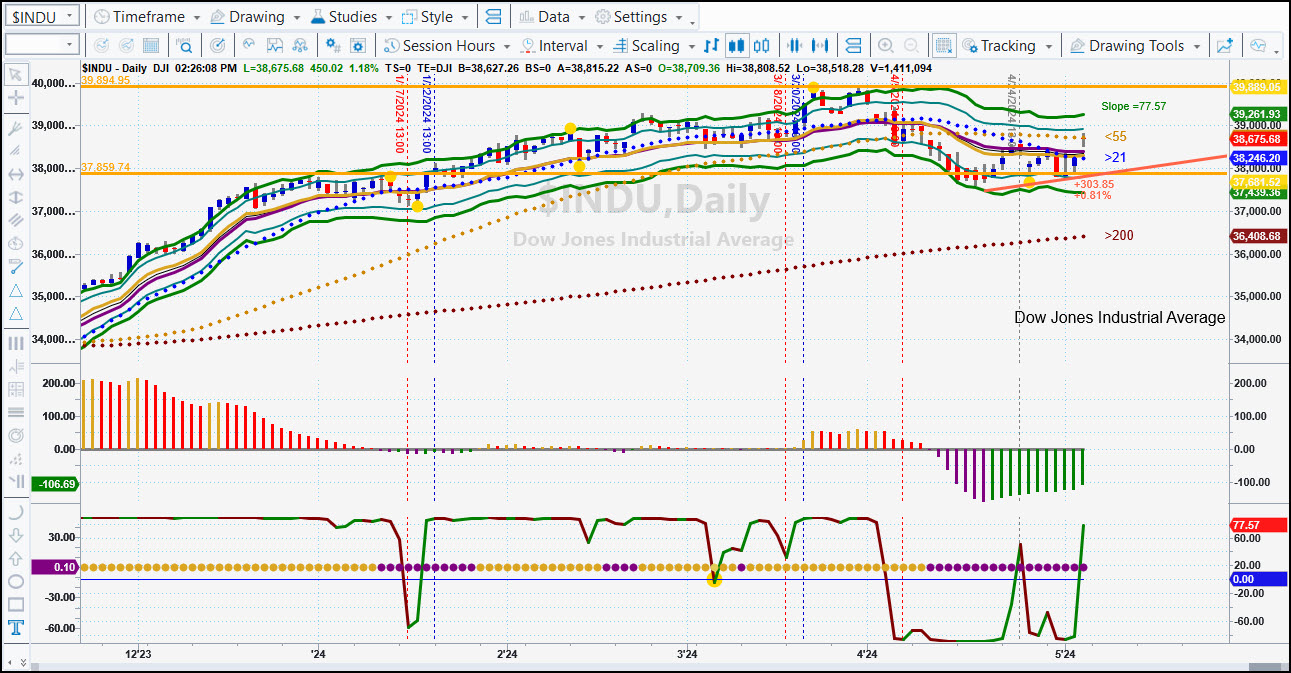Click the '>200' moving average label
The width and height of the screenshot is (1291, 673).
1118,235
